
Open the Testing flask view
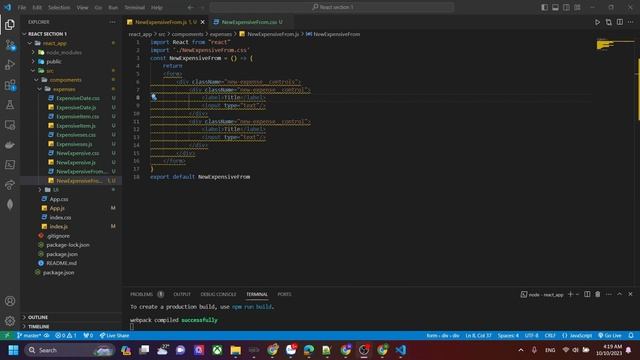coord(10,105)
